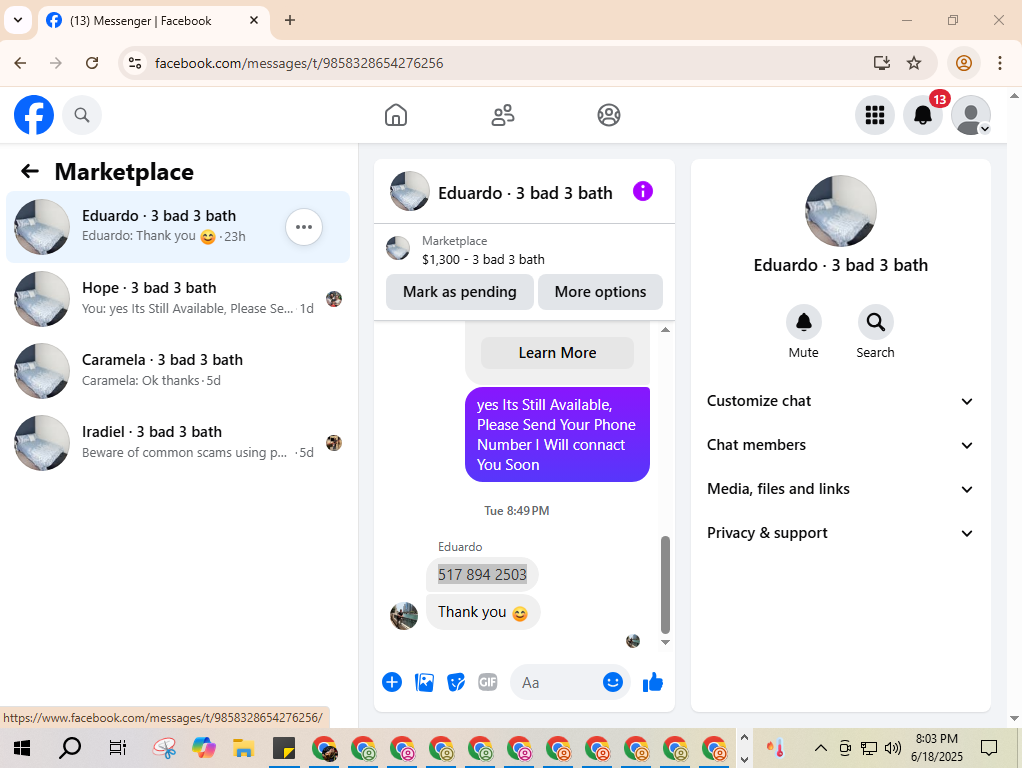This screenshot has height=768, width=1022.
Task: Expand Customize chat section
Action: click(840, 401)
